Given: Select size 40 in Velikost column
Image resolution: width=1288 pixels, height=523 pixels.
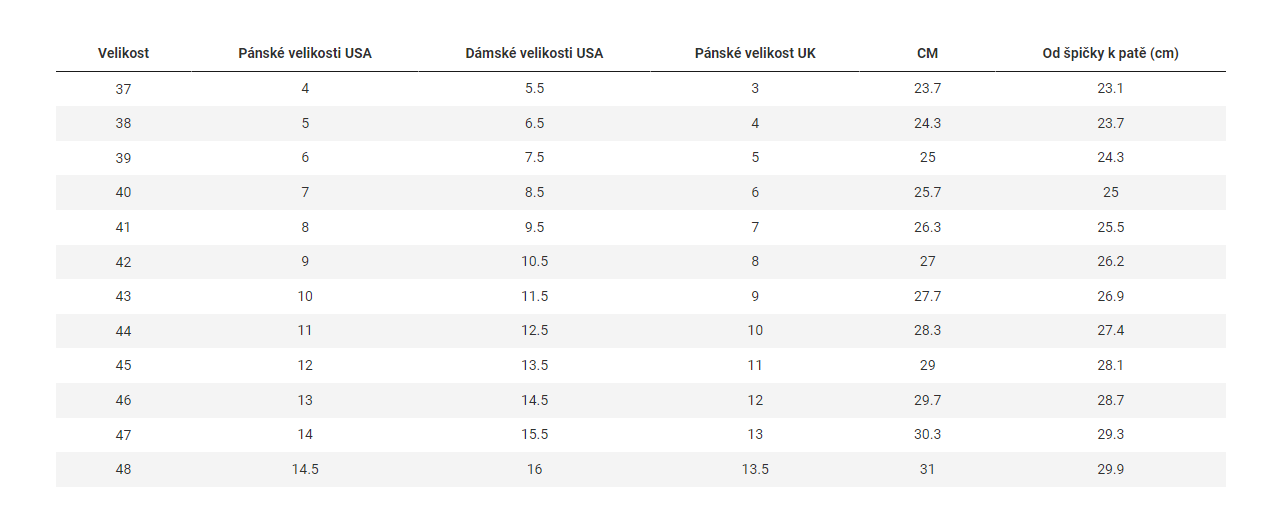Looking at the screenshot, I should [x=123, y=193].
